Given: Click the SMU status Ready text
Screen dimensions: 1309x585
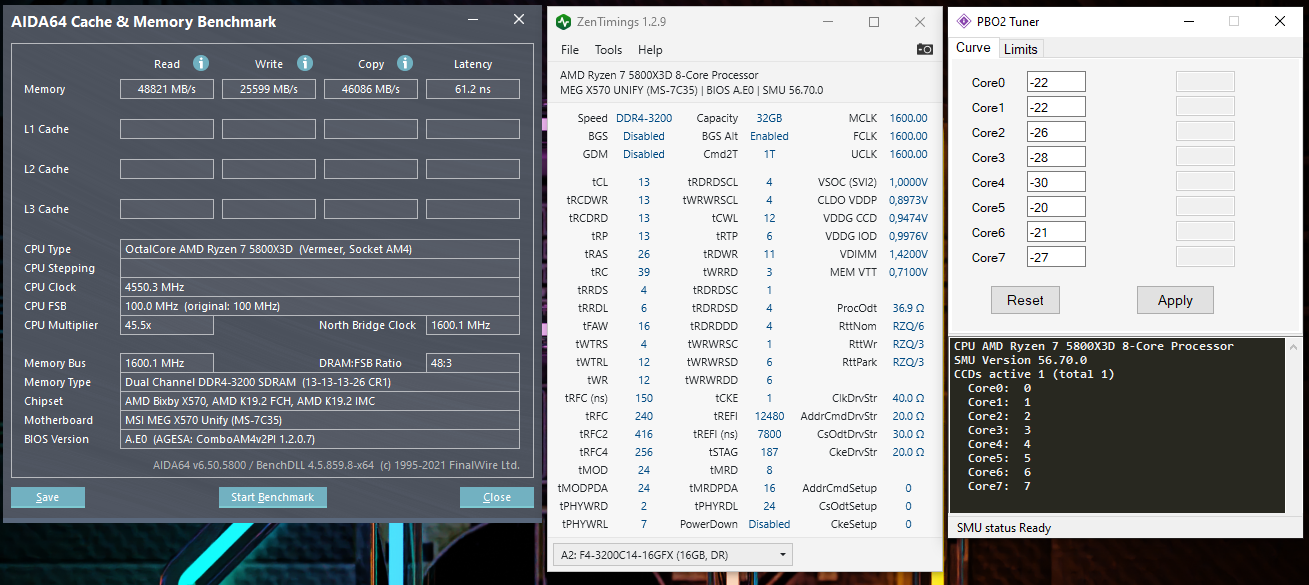Looking at the screenshot, I should pyautogui.click(x=1004, y=528).
